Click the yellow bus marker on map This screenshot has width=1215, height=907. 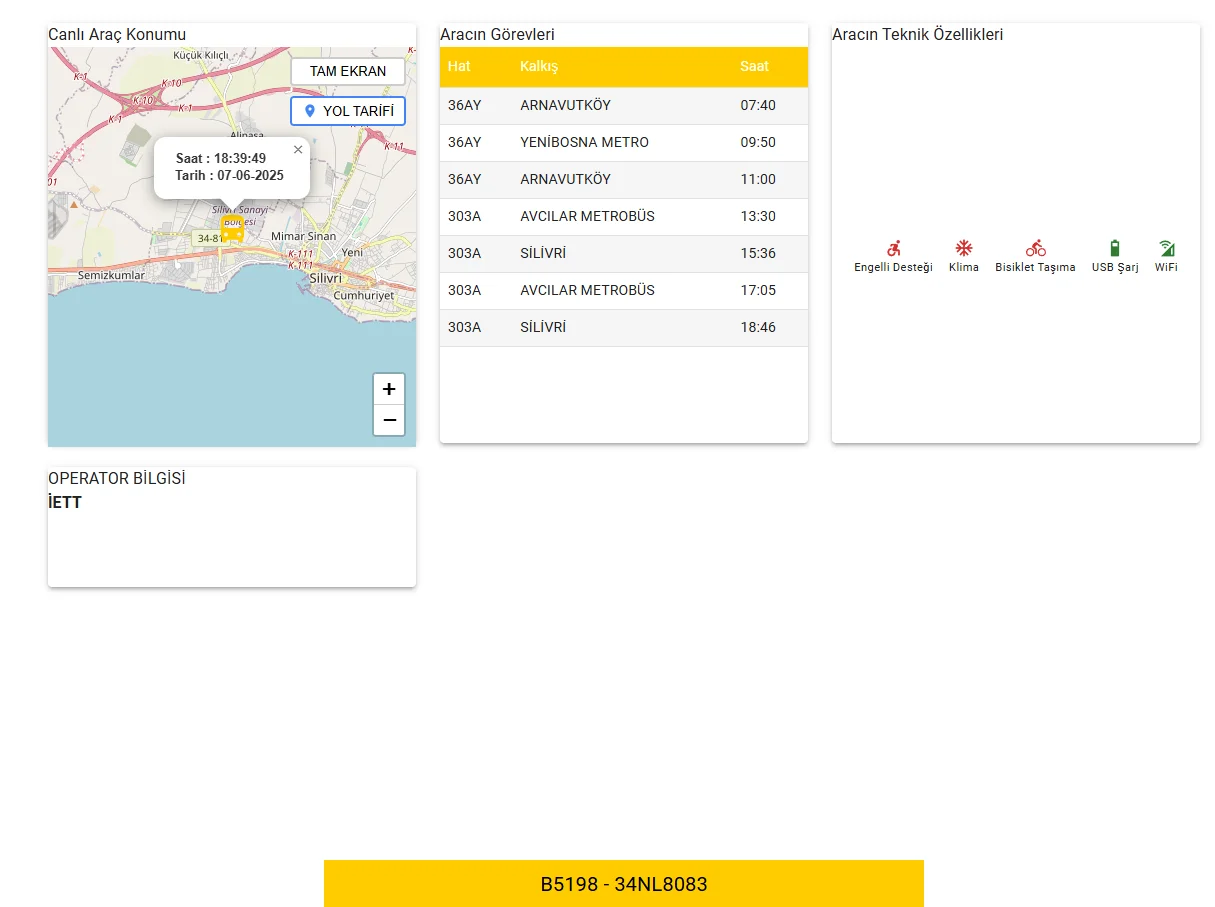coord(232,230)
